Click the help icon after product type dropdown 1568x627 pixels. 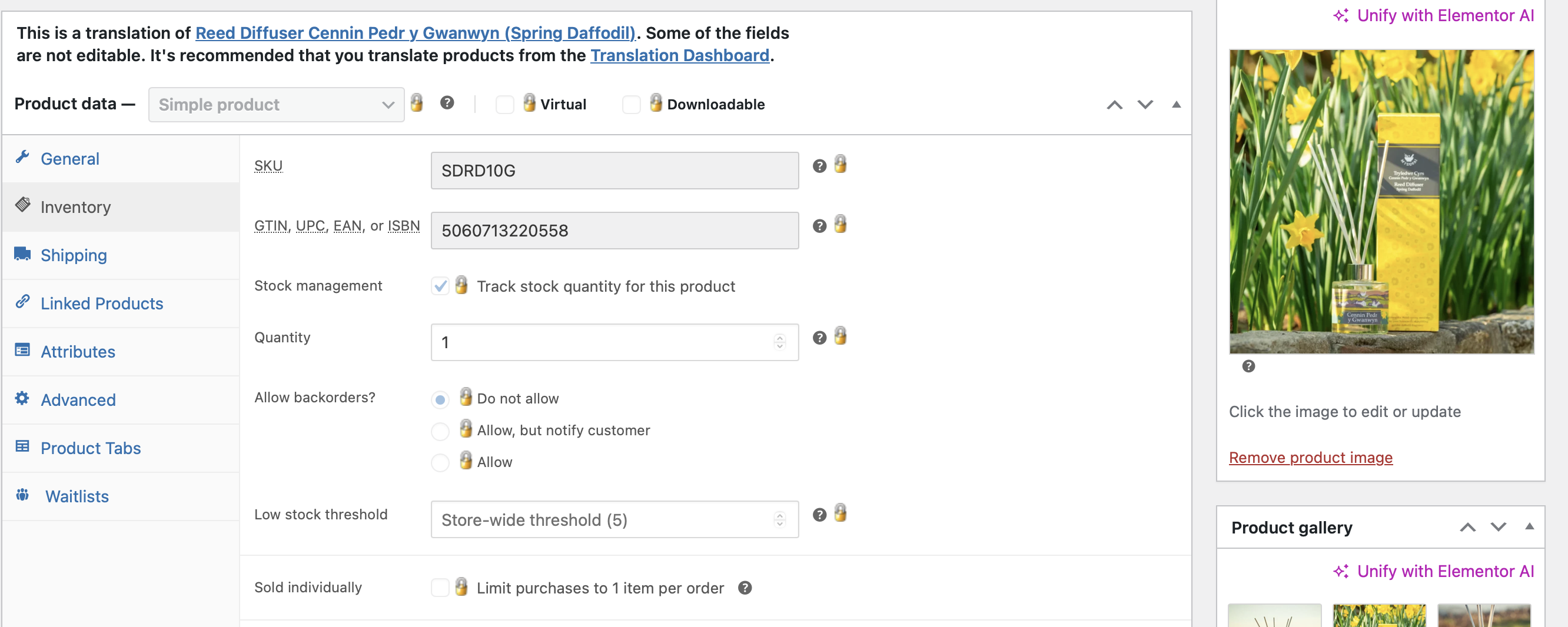pyautogui.click(x=447, y=103)
